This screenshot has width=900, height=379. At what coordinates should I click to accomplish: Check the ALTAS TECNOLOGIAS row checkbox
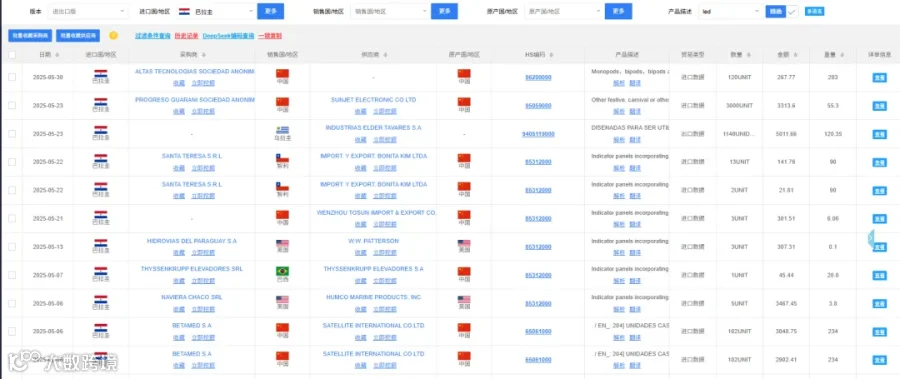[12, 77]
